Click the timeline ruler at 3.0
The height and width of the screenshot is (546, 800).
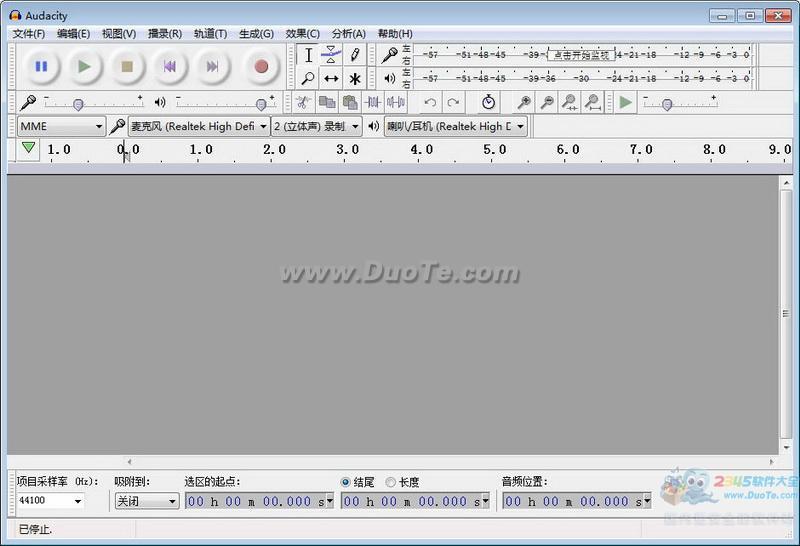[347, 150]
